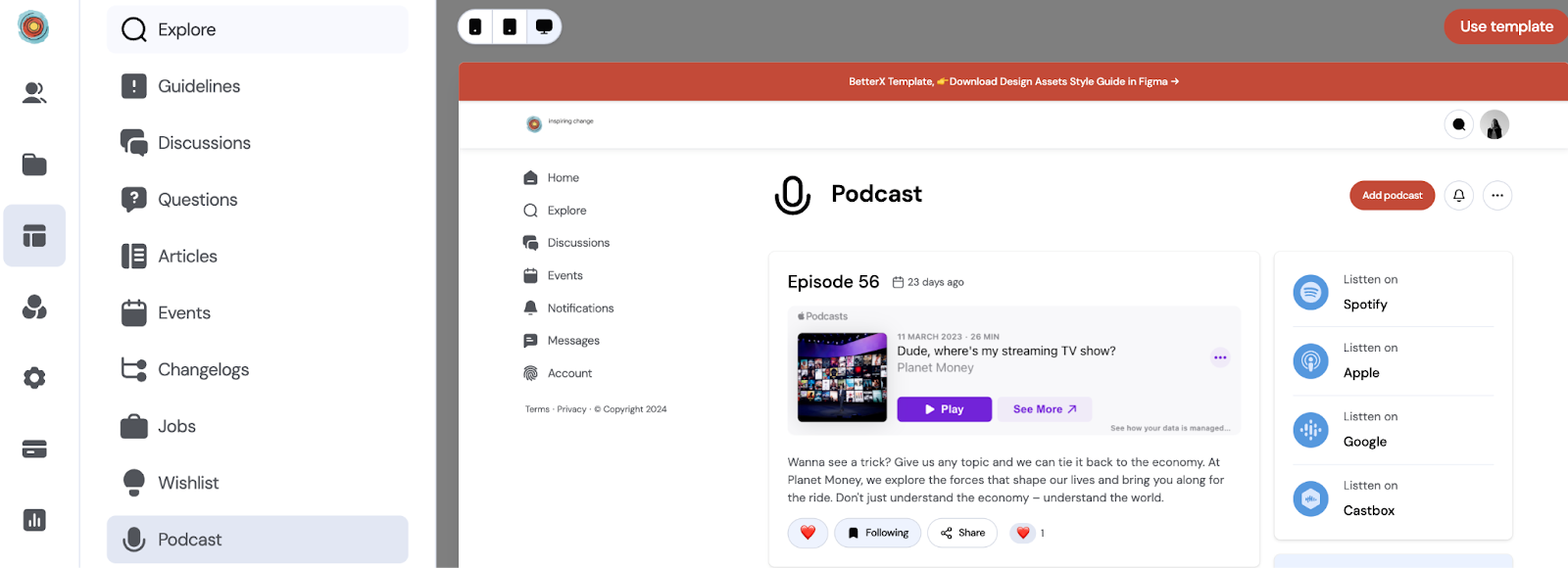Select the Discussions template in the list
This screenshot has height=568, width=1568.
258,143
